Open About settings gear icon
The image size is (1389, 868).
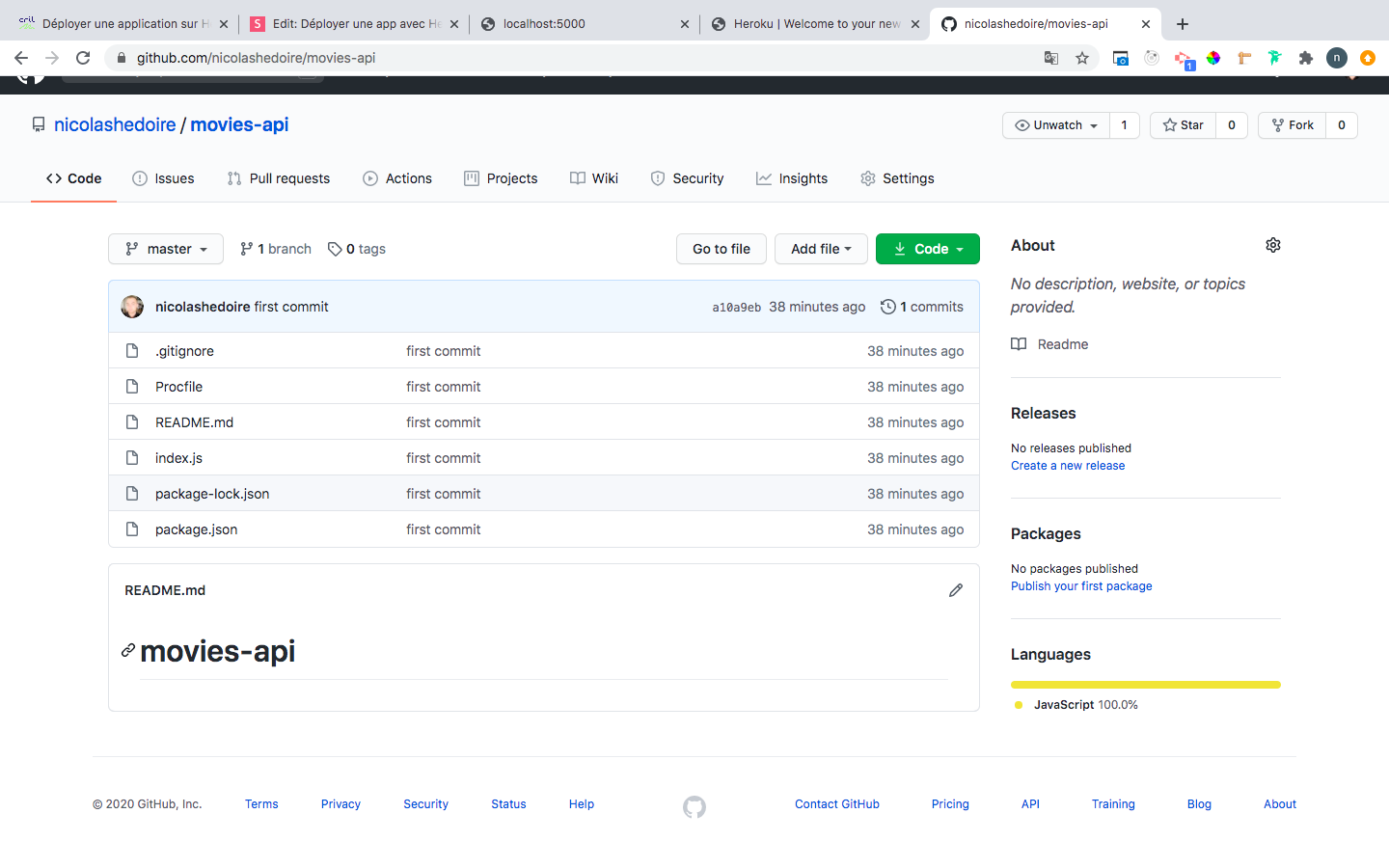pos(1273,245)
